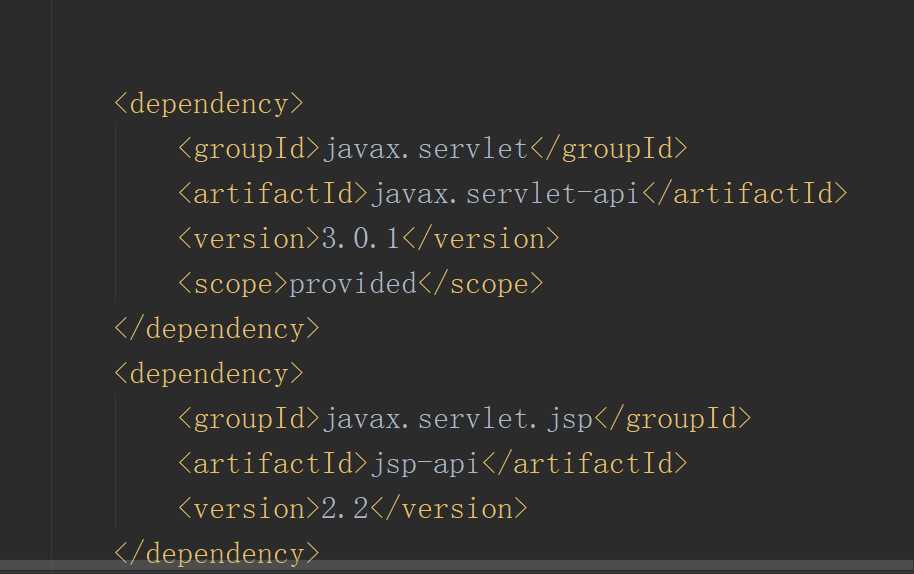
Task: Click the javax.servlet.jsp groupId value
Action: click(457, 419)
